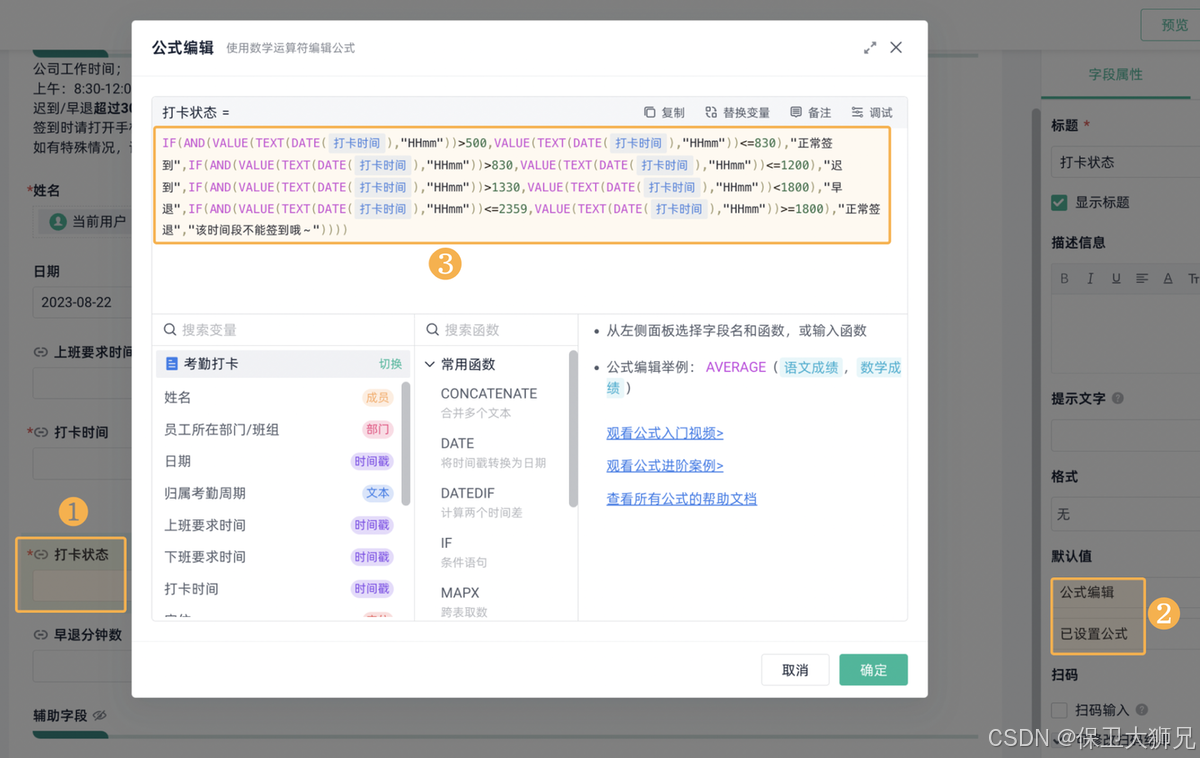Click the variable search magnifier icon
The image size is (1200, 758).
(x=170, y=330)
